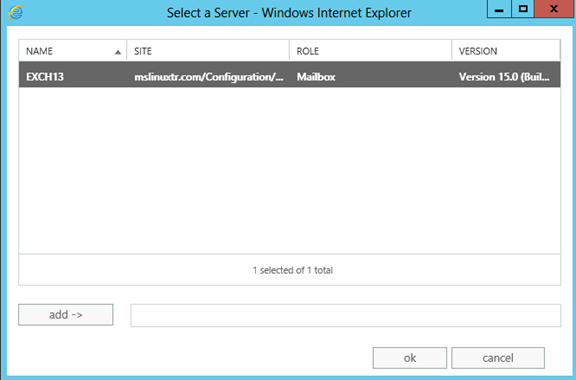
Task: Click empty area below the EXCH13 row
Action: 289,170
